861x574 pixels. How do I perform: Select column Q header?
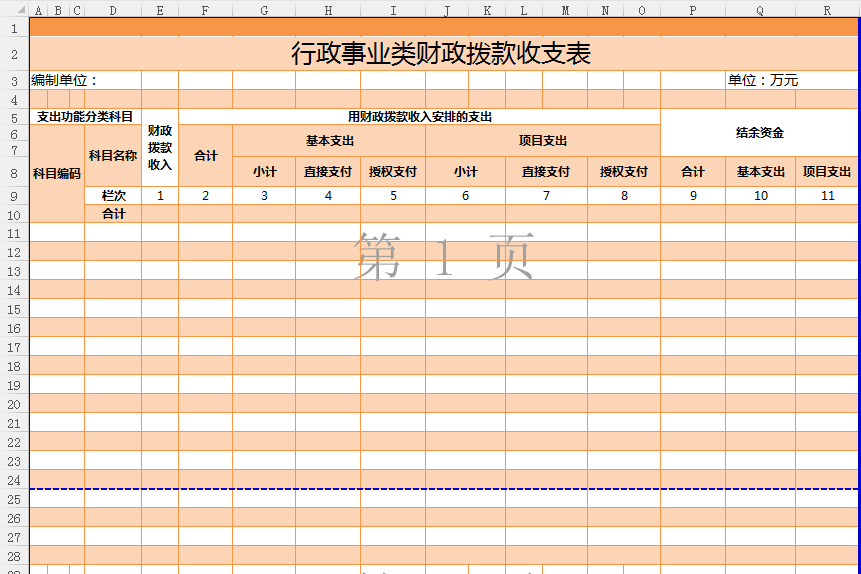pos(760,10)
